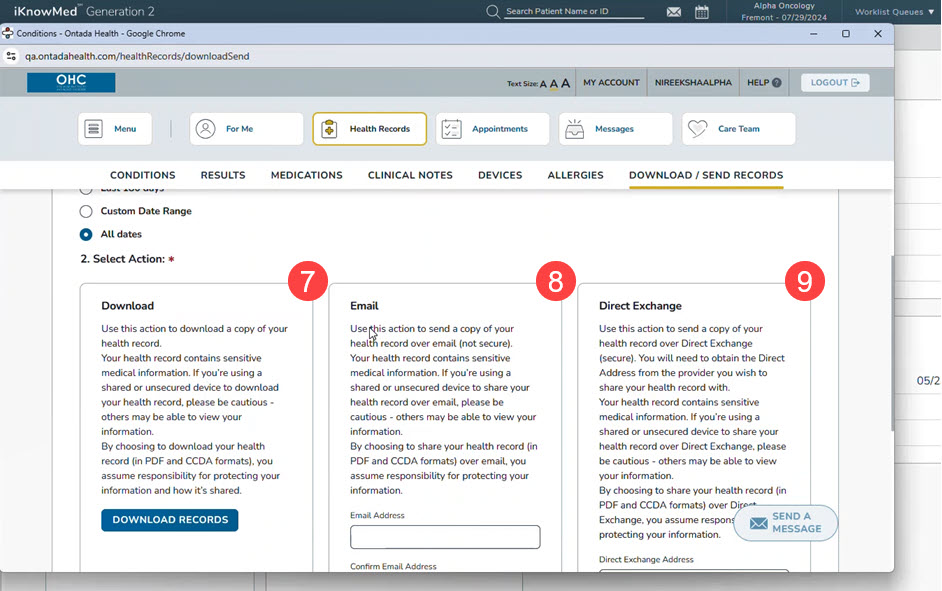This screenshot has width=942, height=591.
Task: Go to the For Me section
Action: 246,129
